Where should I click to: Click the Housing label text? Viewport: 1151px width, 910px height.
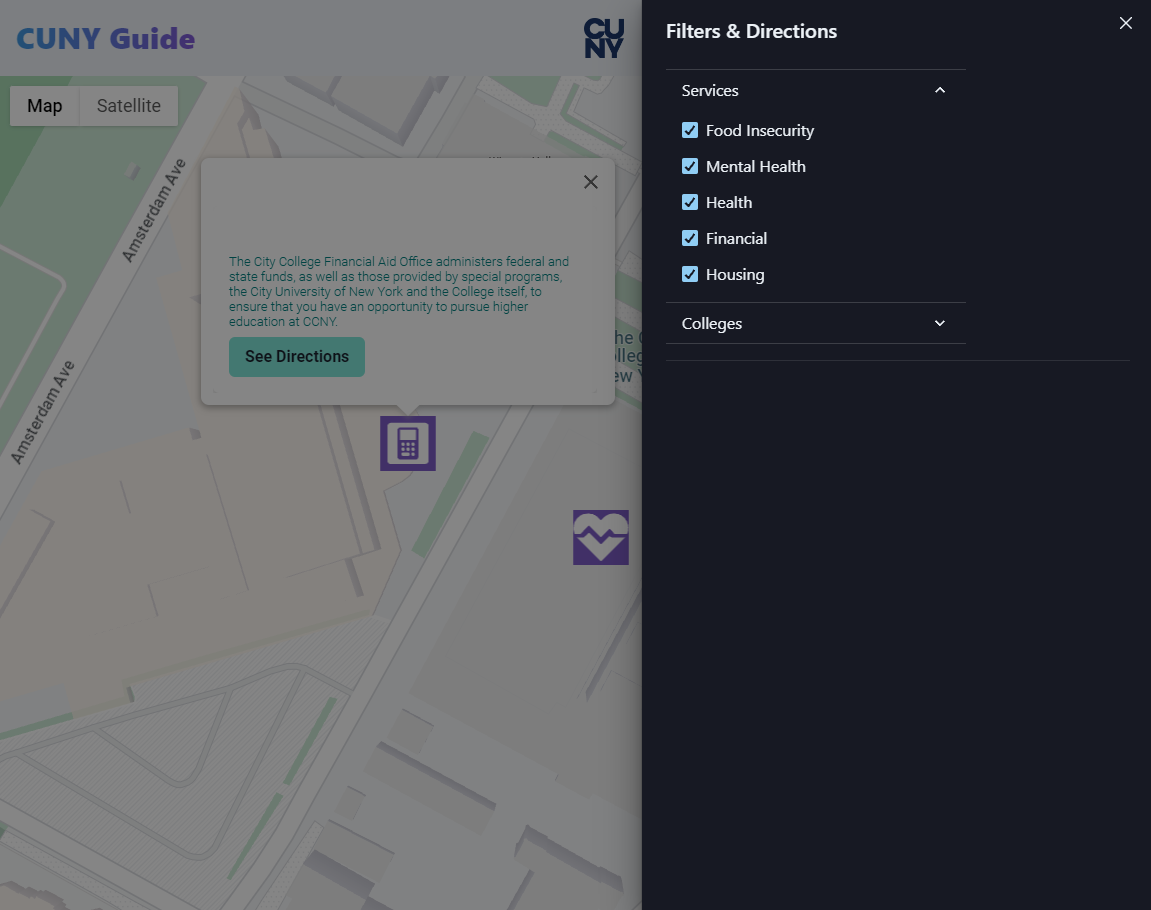(735, 274)
